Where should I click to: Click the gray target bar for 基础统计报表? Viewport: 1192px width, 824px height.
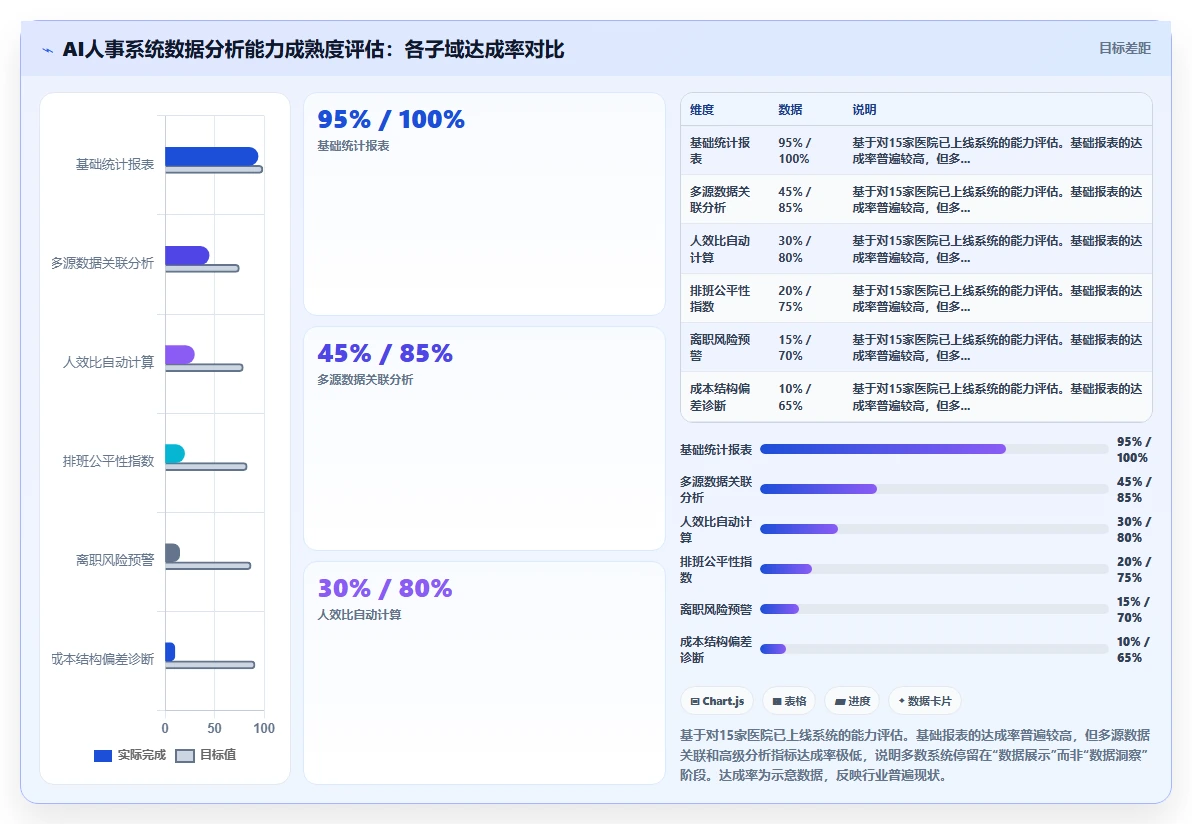pos(214,170)
